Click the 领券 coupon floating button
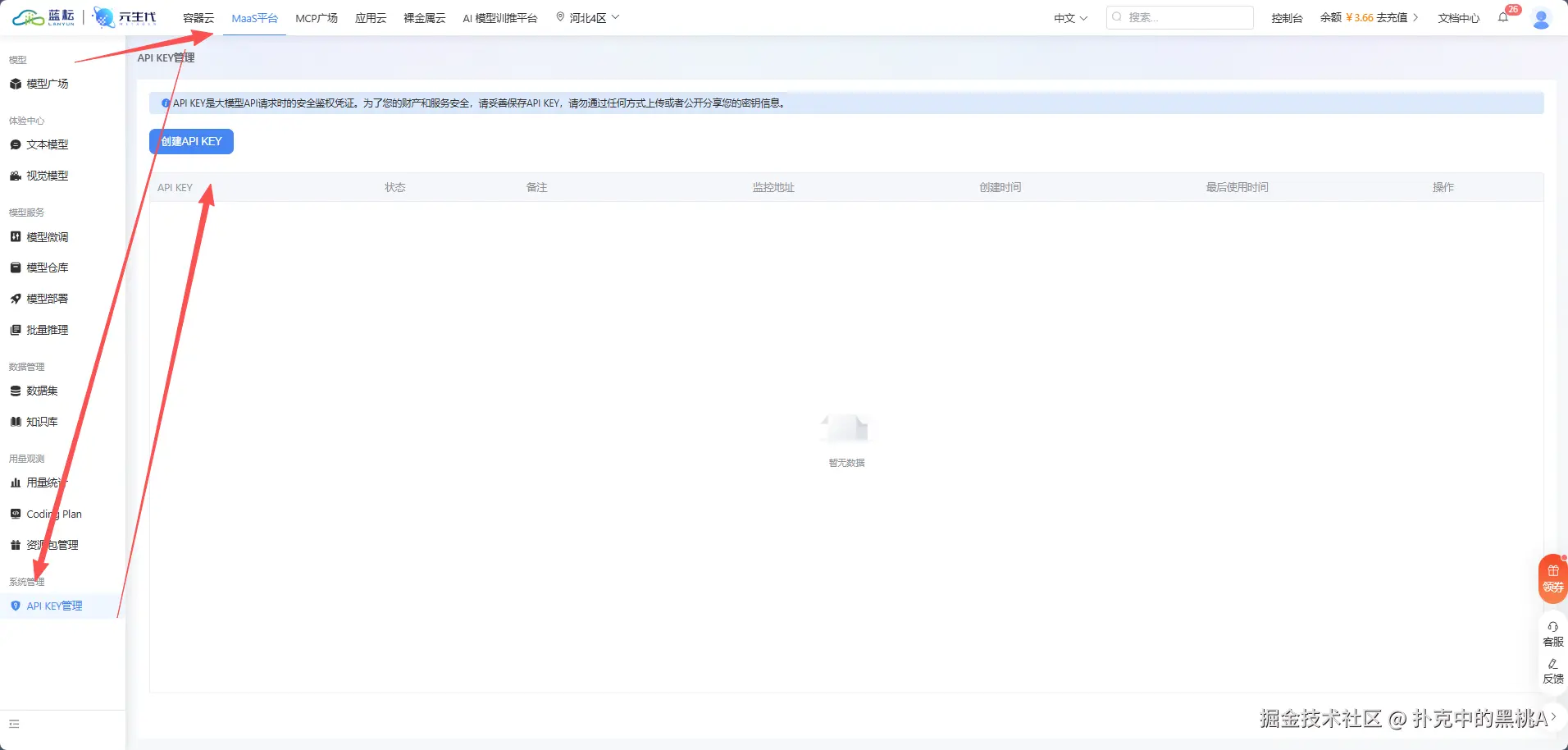The image size is (1568, 750). 1553,579
